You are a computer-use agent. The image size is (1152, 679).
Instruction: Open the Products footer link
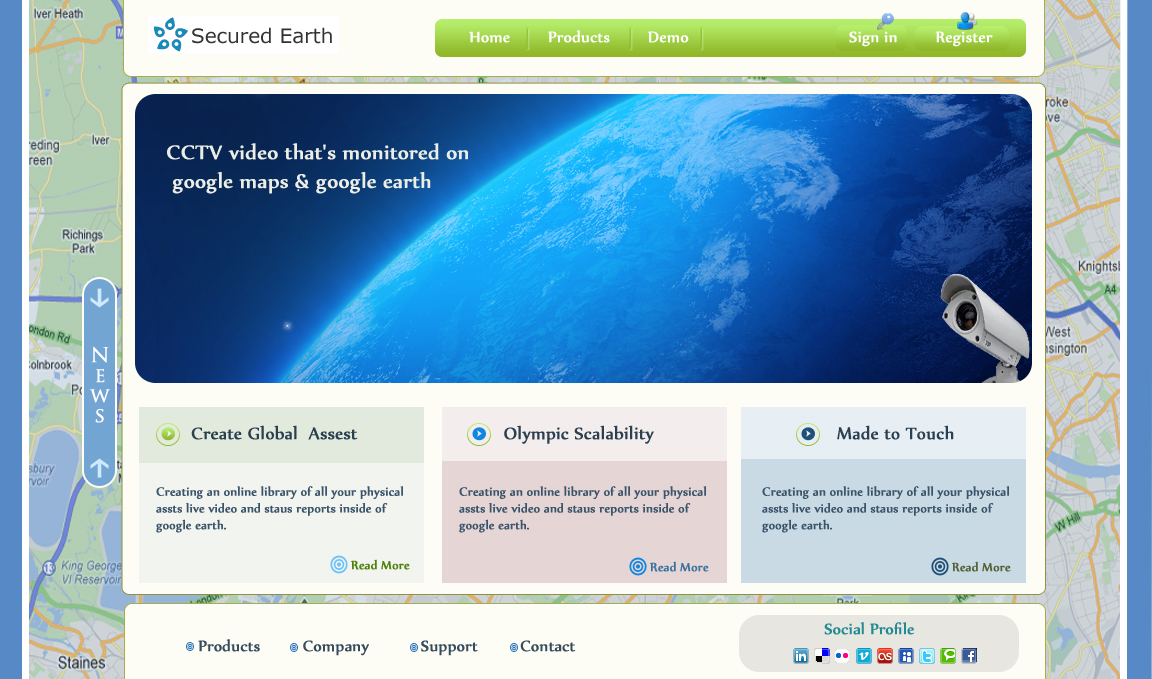228,647
